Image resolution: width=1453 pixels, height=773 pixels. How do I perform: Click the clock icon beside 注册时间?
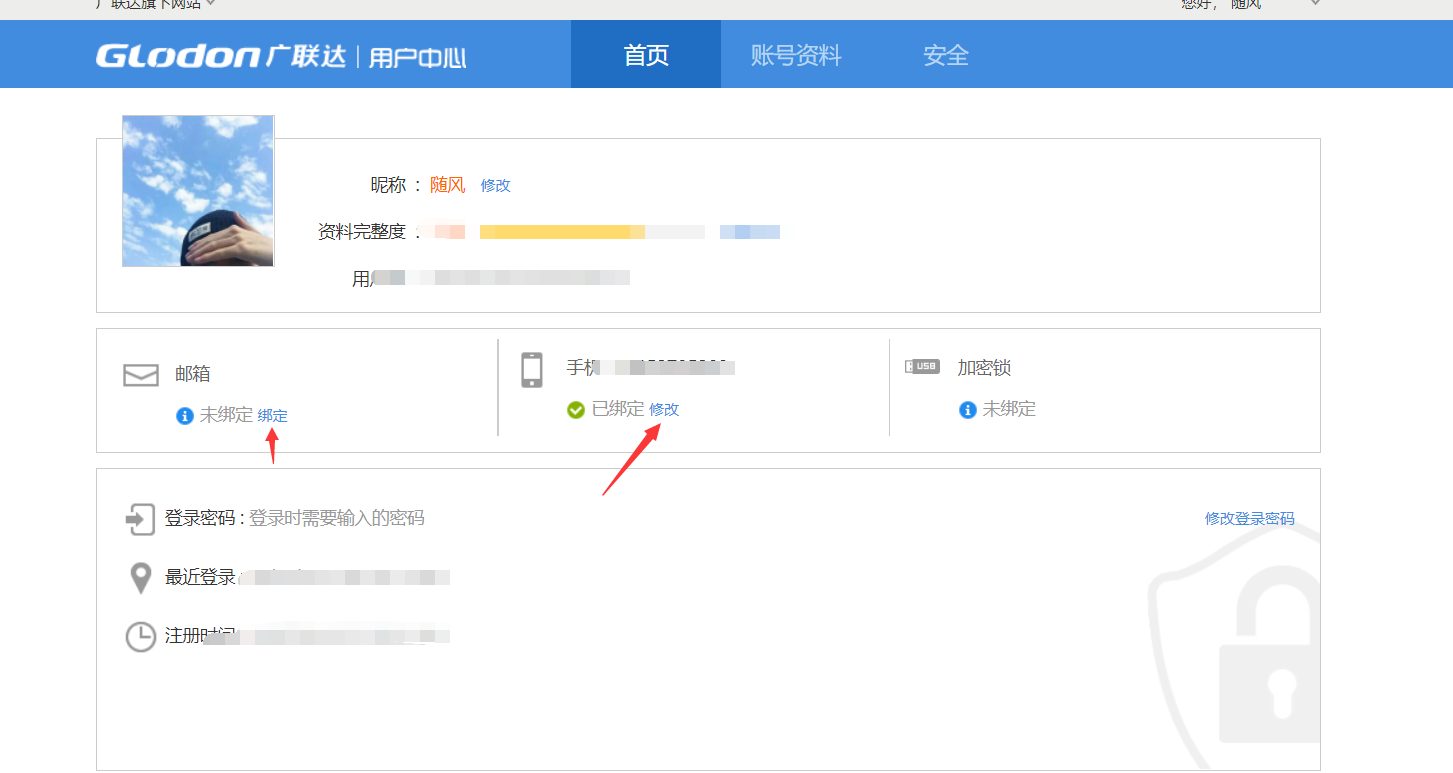click(140, 637)
